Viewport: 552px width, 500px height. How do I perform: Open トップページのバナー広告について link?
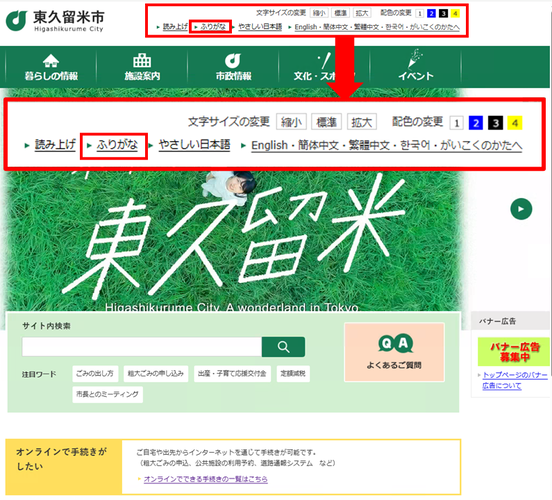(x=515, y=380)
